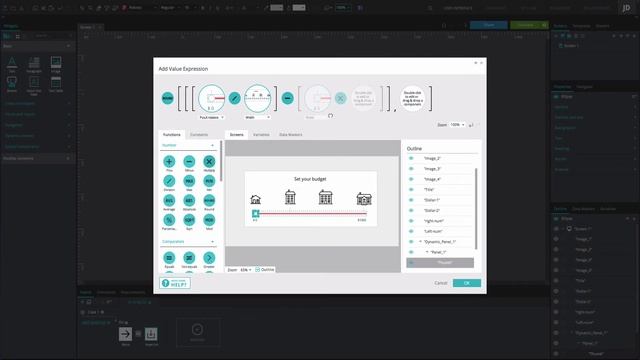Image resolution: width=640 pixels, height=360 pixels.
Task: Click the largest house image in preview
Action: tap(364, 198)
